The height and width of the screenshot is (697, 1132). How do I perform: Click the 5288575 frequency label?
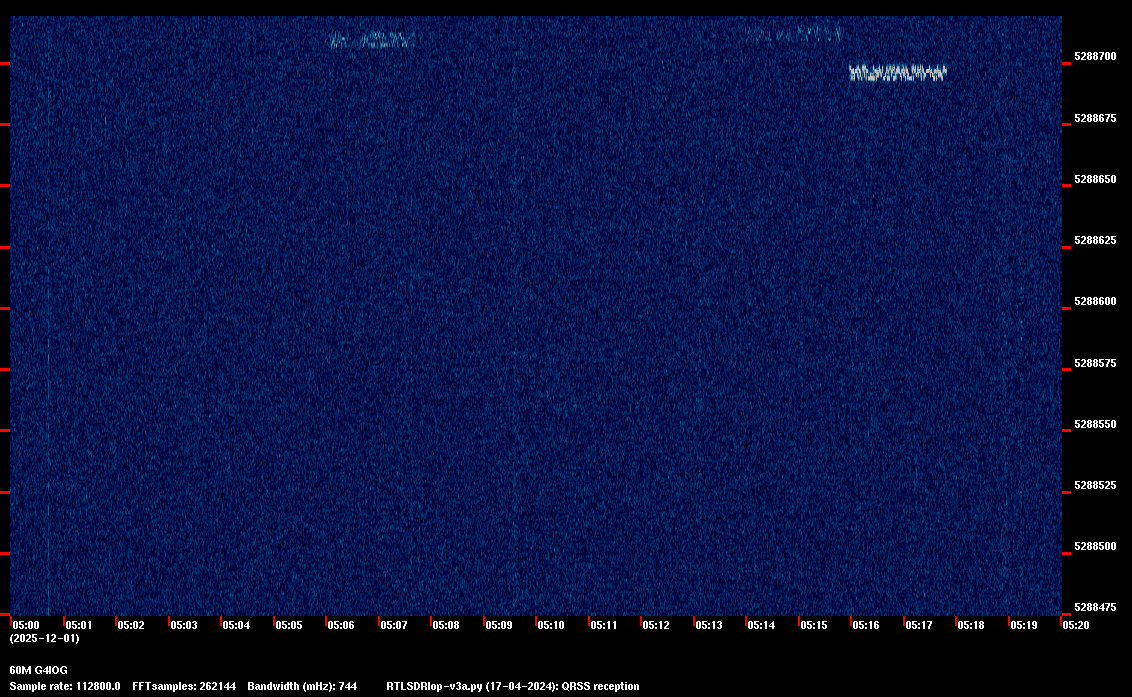point(1095,363)
